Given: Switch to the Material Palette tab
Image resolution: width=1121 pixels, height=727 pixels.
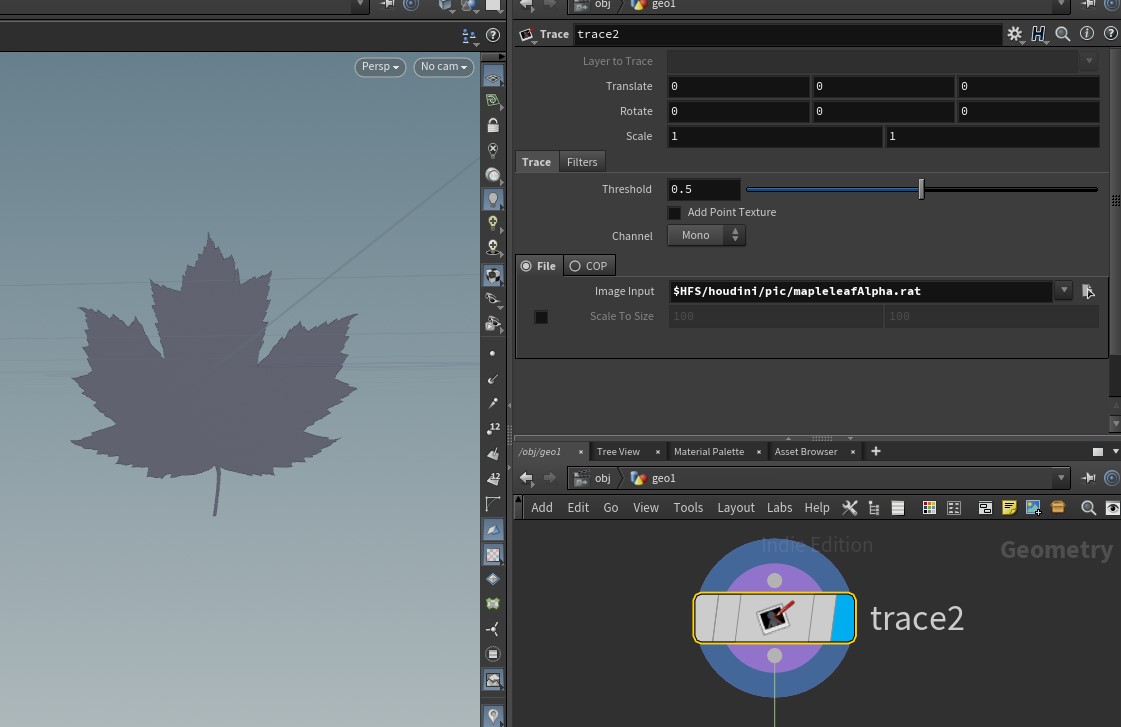Looking at the screenshot, I should [708, 452].
